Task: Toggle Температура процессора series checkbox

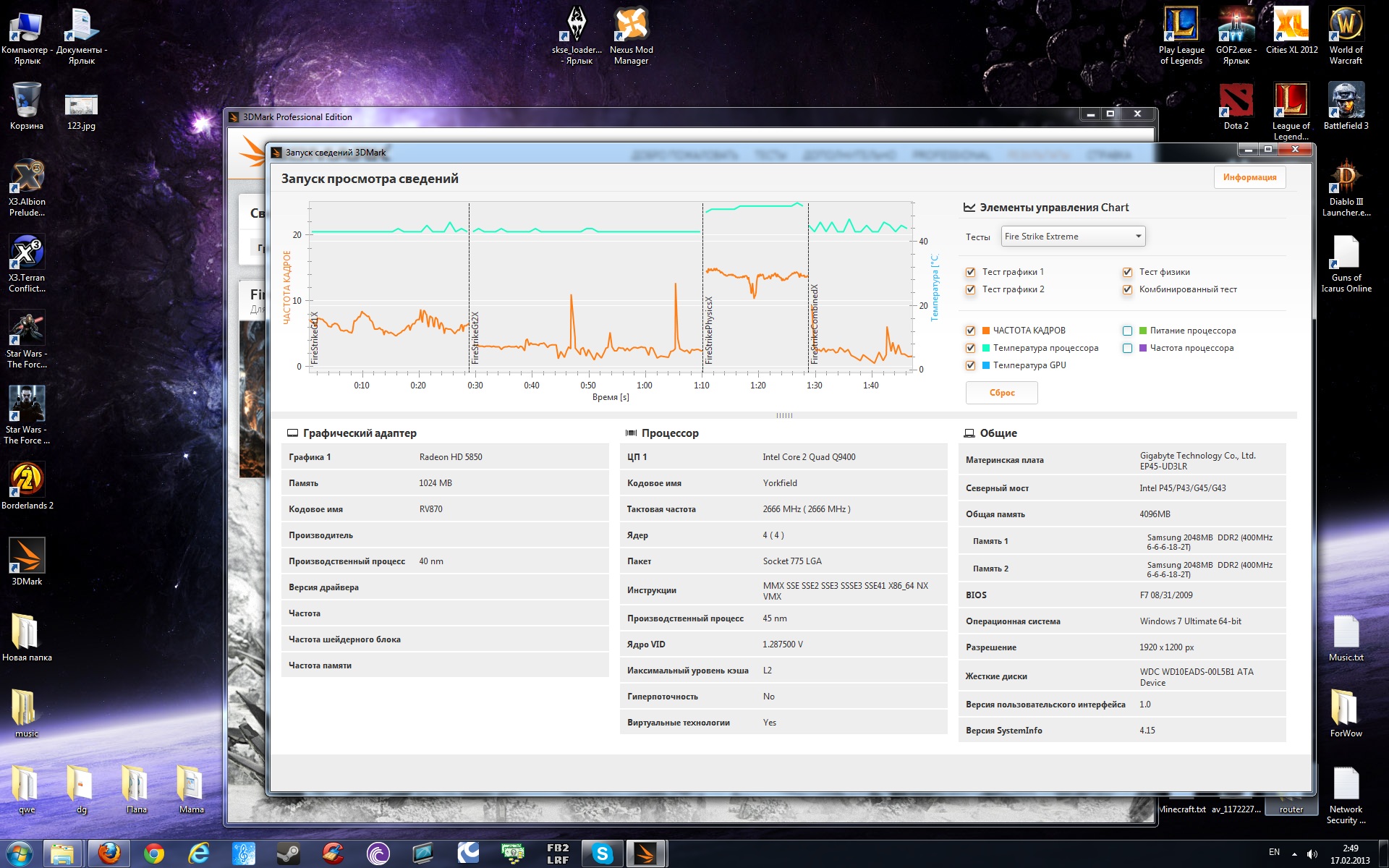Action: [x=970, y=348]
